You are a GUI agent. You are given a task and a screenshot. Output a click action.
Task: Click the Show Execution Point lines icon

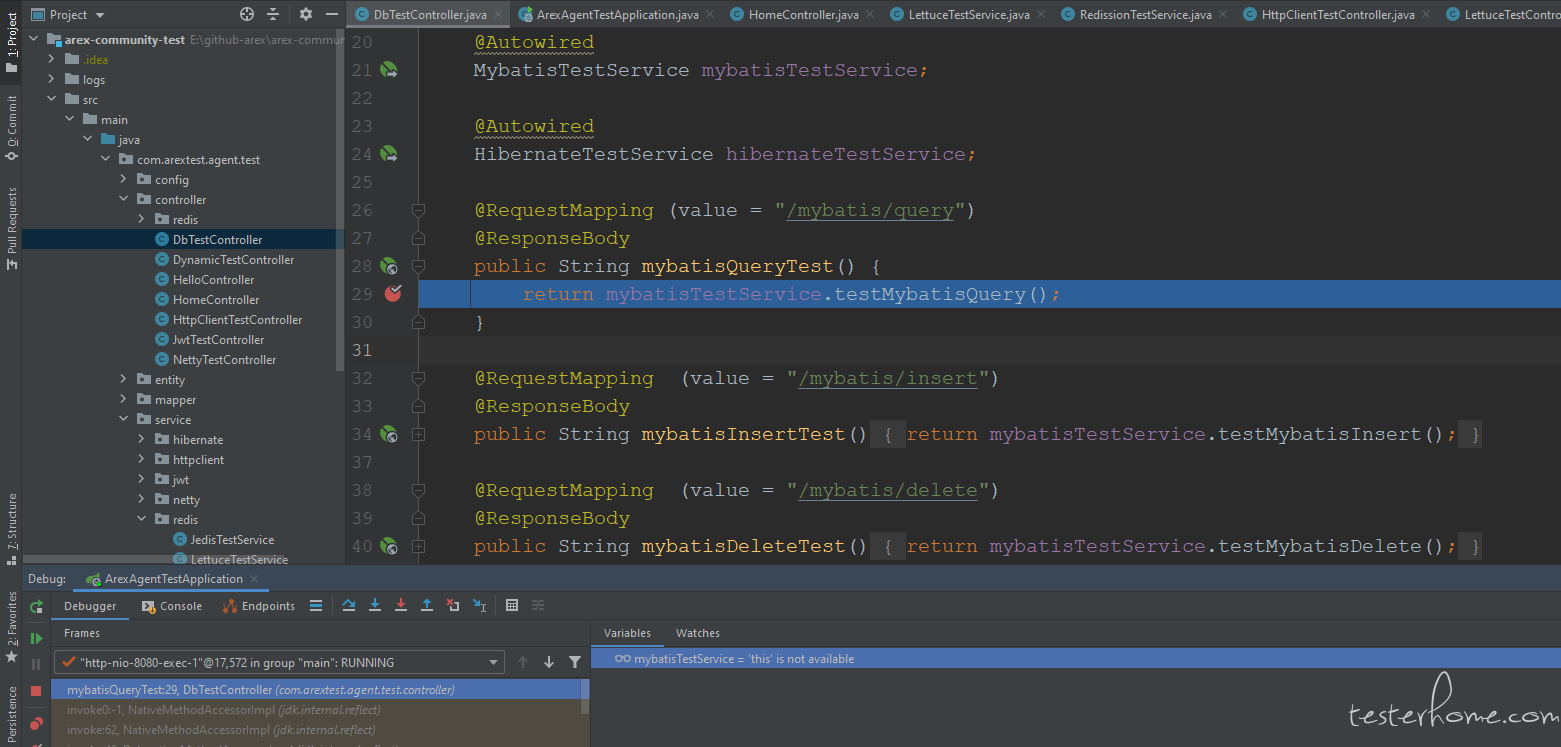pos(316,605)
